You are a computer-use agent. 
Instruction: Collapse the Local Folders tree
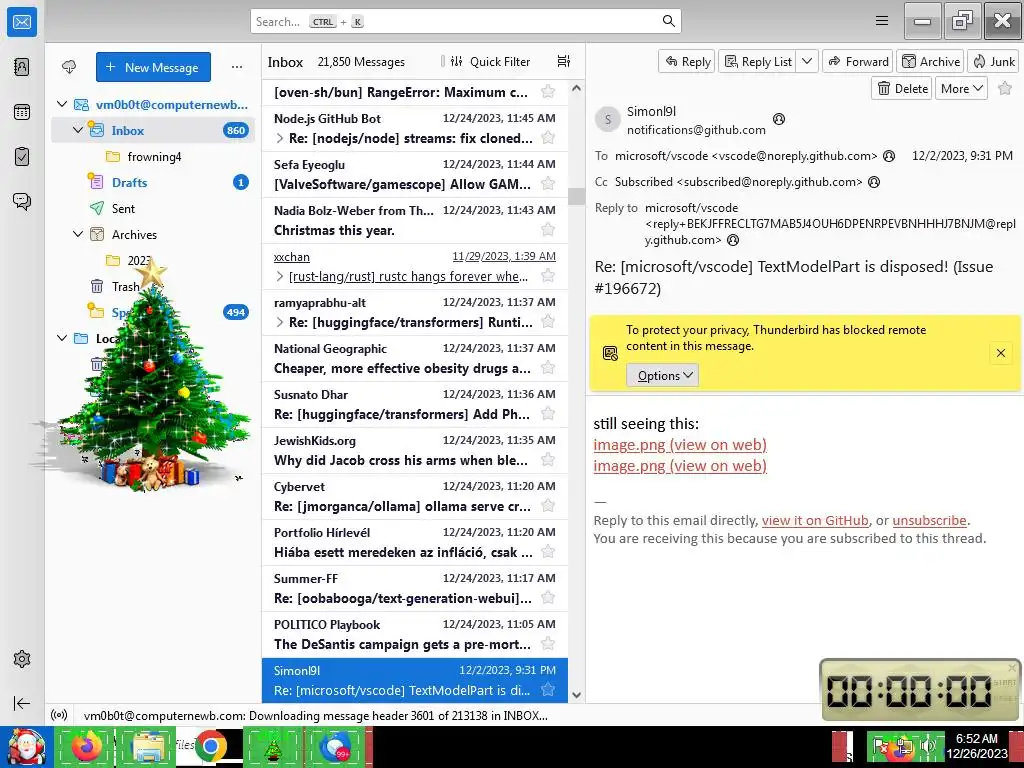(x=62, y=338)
